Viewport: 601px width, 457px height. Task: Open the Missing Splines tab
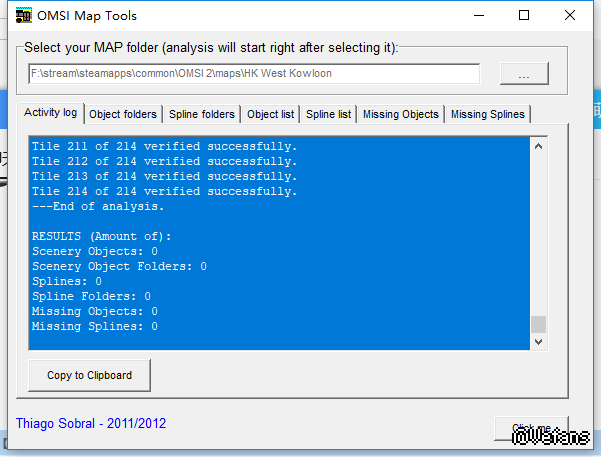coord(488,114)
